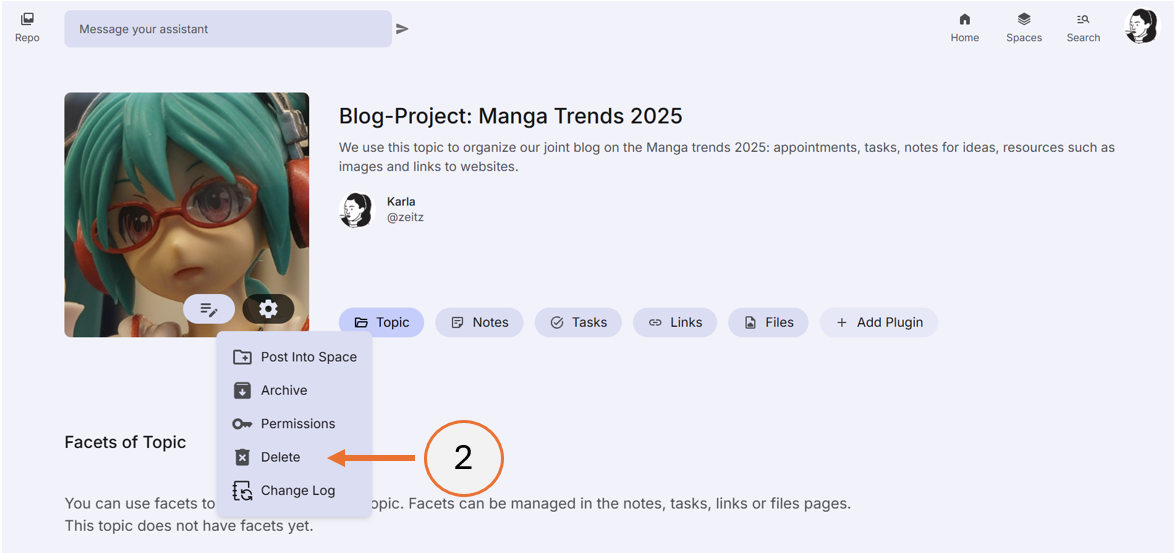The height and width of the screenshot is (553, 1174).
Task: Open Spaces from the top navigation
Action: (x=1024, y=28)
